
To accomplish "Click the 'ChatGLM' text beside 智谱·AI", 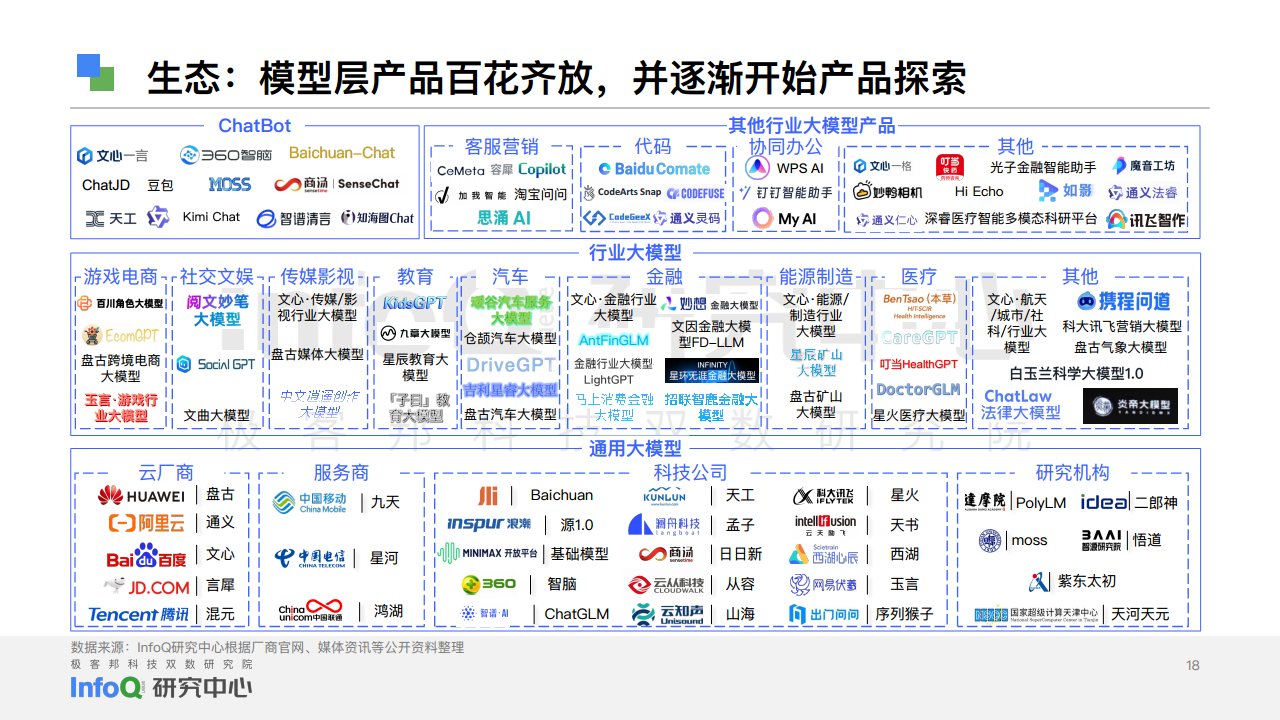I will tap(576, 614).
